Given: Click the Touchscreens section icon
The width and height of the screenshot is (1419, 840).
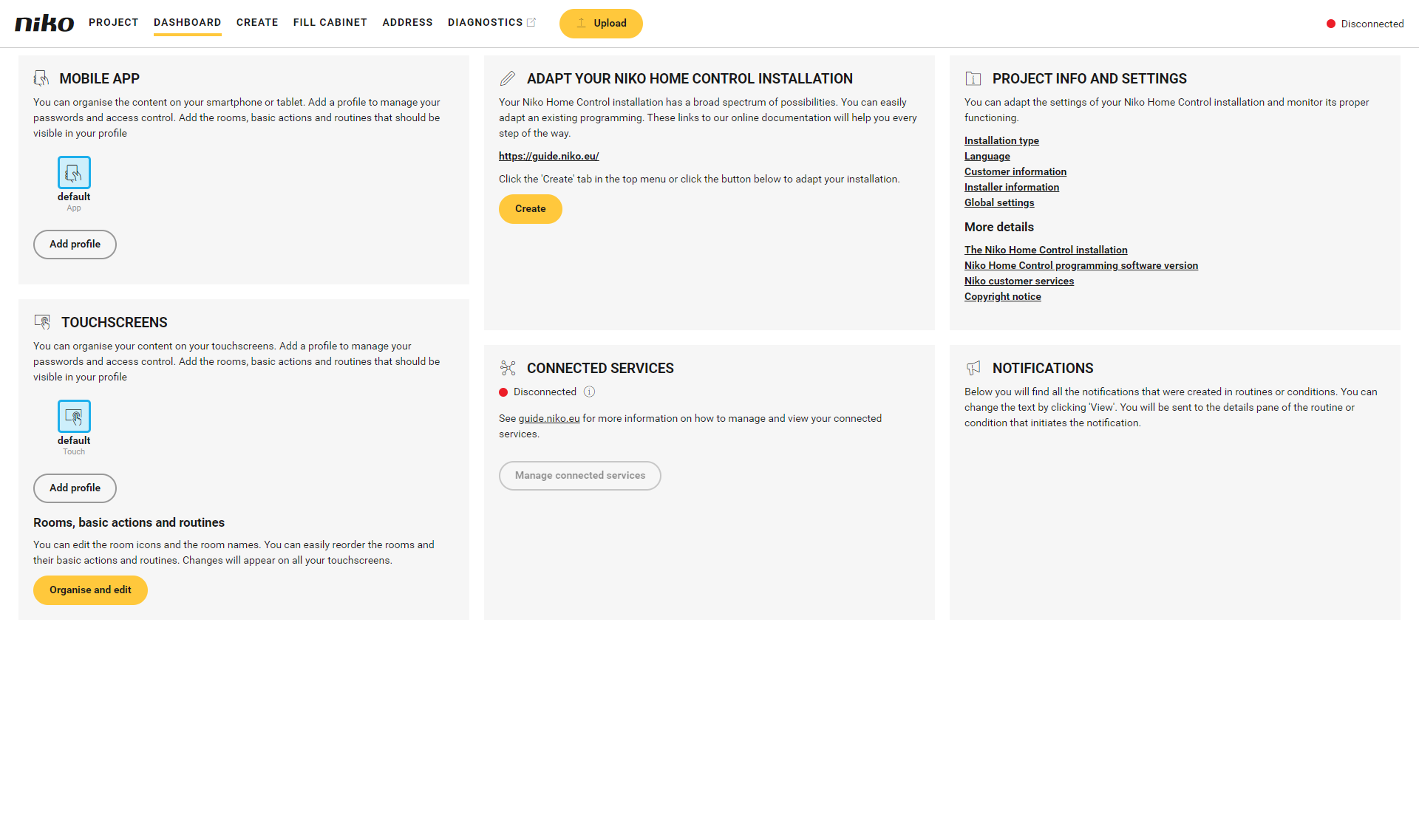Looking at the screenshot, I should (42, 322).
